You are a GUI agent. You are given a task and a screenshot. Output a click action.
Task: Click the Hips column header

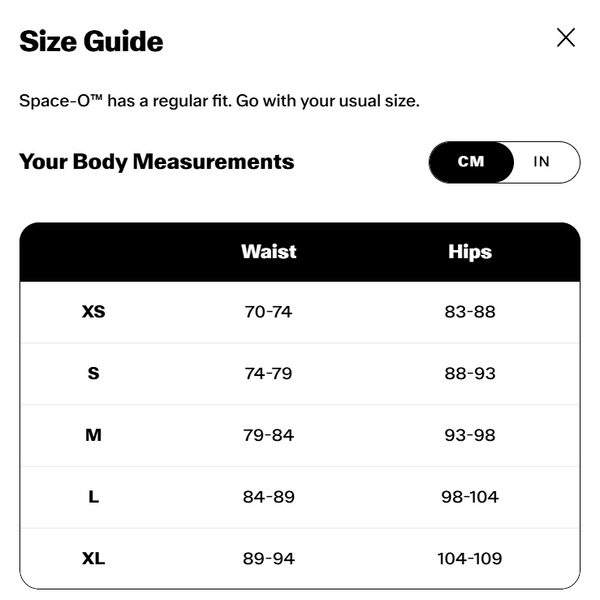(x=470, y=252)
